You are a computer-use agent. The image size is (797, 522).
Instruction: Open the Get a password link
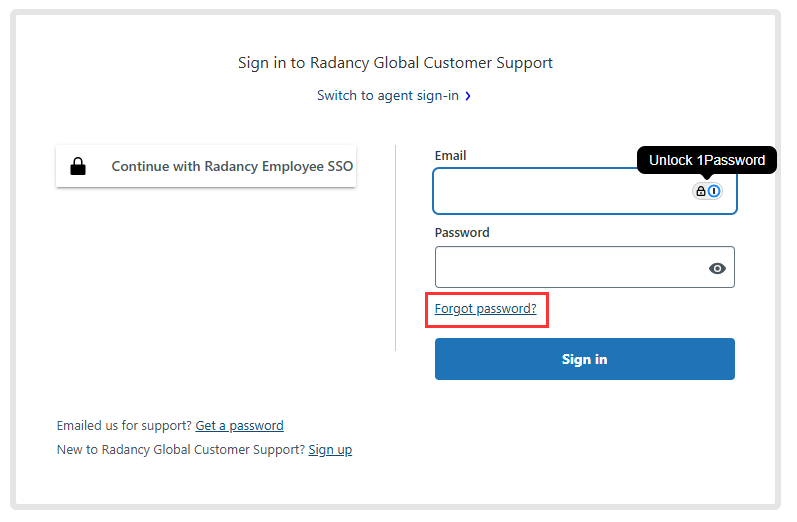tap(239, 425)
